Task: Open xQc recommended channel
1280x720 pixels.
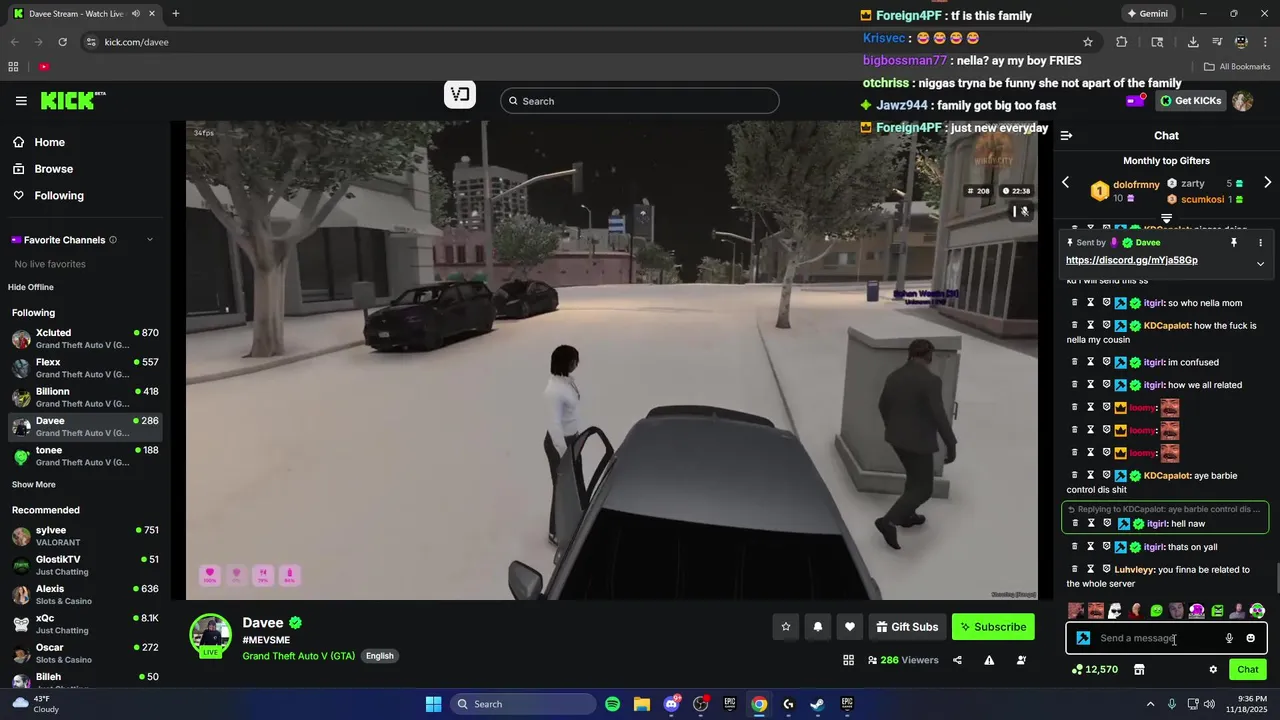Action: pos(85,624)
